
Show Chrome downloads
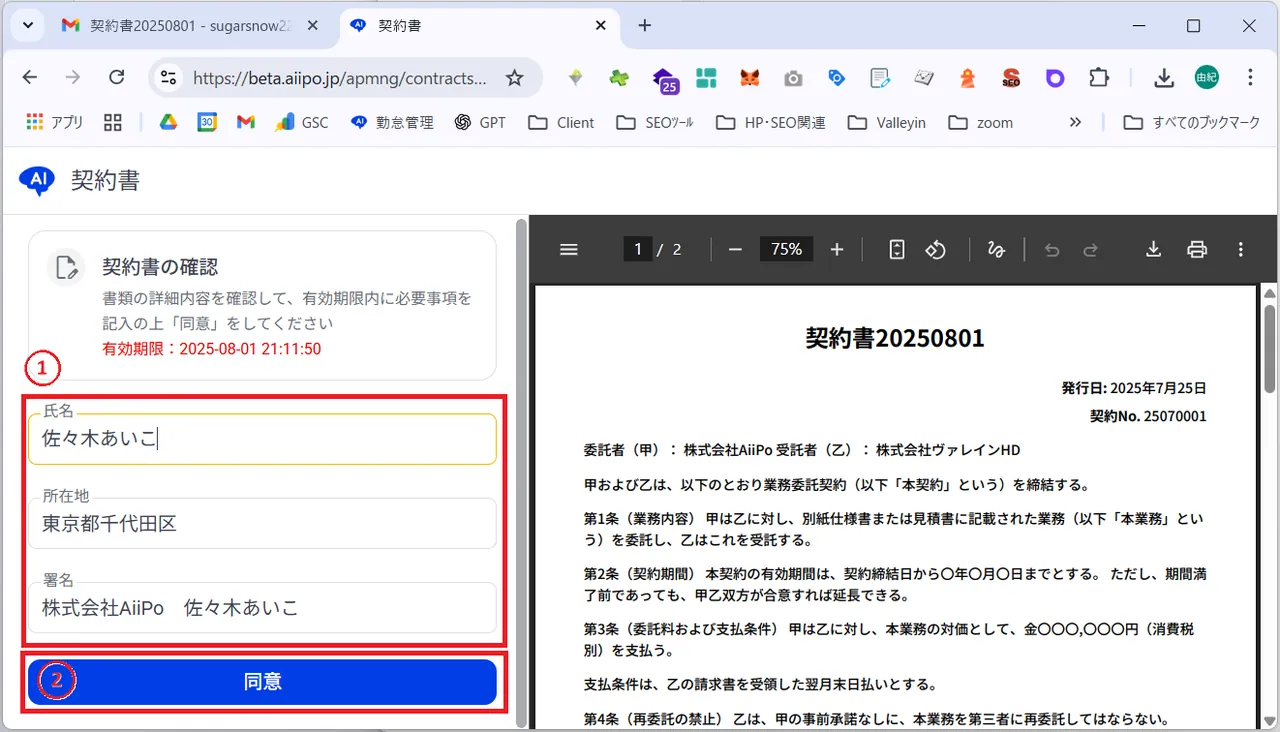click(1163, 78)
